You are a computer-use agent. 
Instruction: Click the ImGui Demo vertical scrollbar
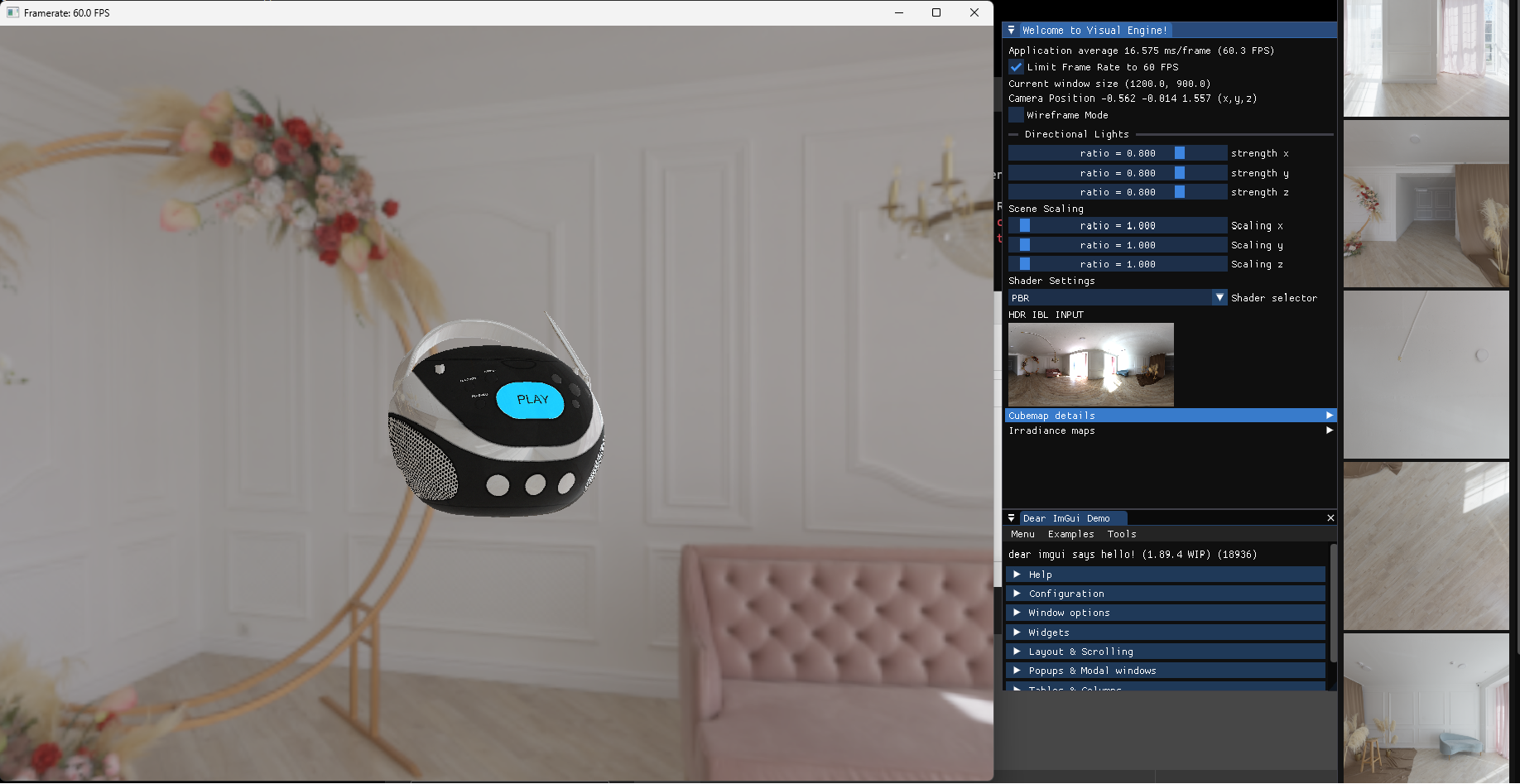[x=1333, y=603]
